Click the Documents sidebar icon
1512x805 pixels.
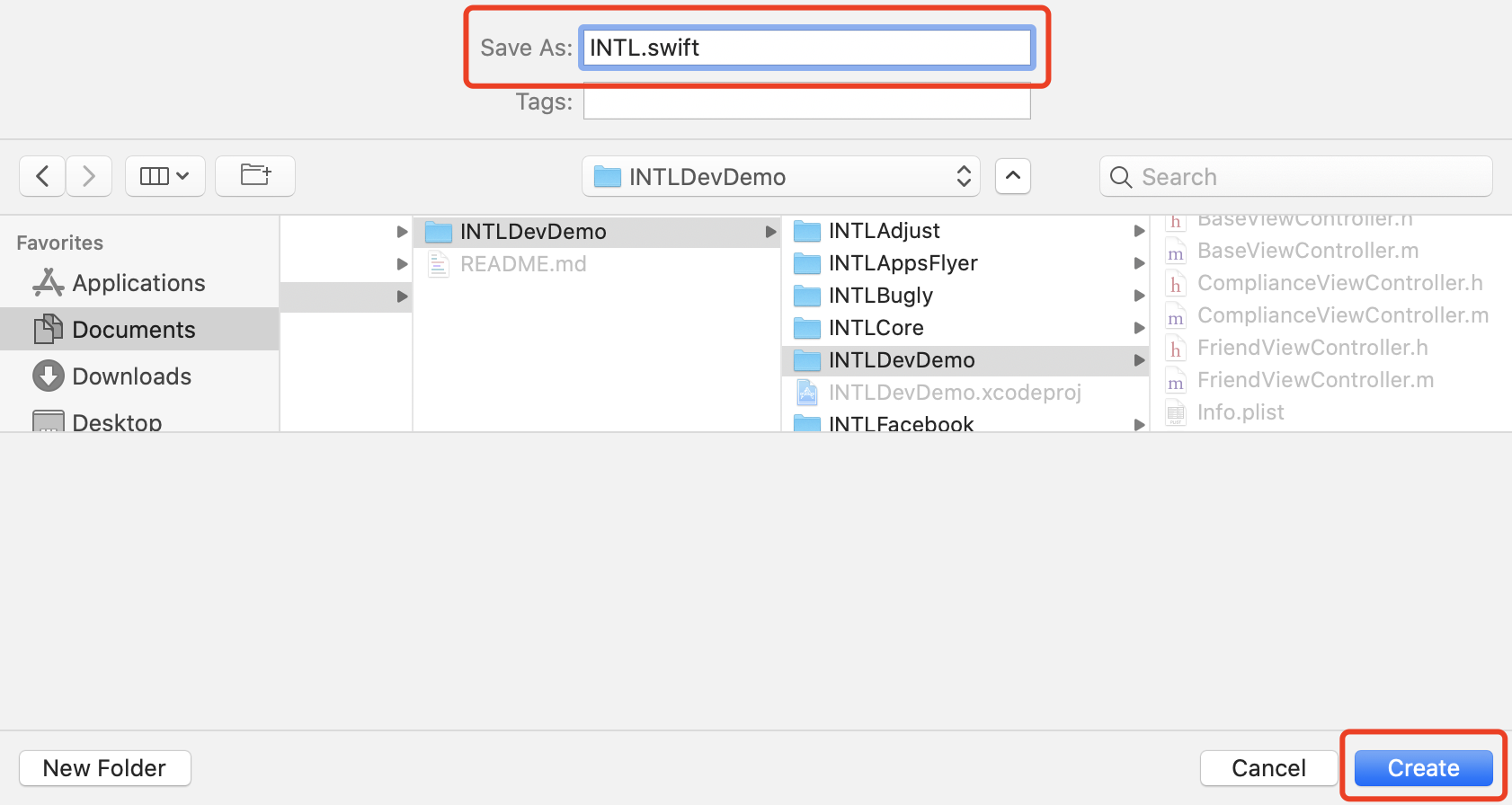[49, 329]
